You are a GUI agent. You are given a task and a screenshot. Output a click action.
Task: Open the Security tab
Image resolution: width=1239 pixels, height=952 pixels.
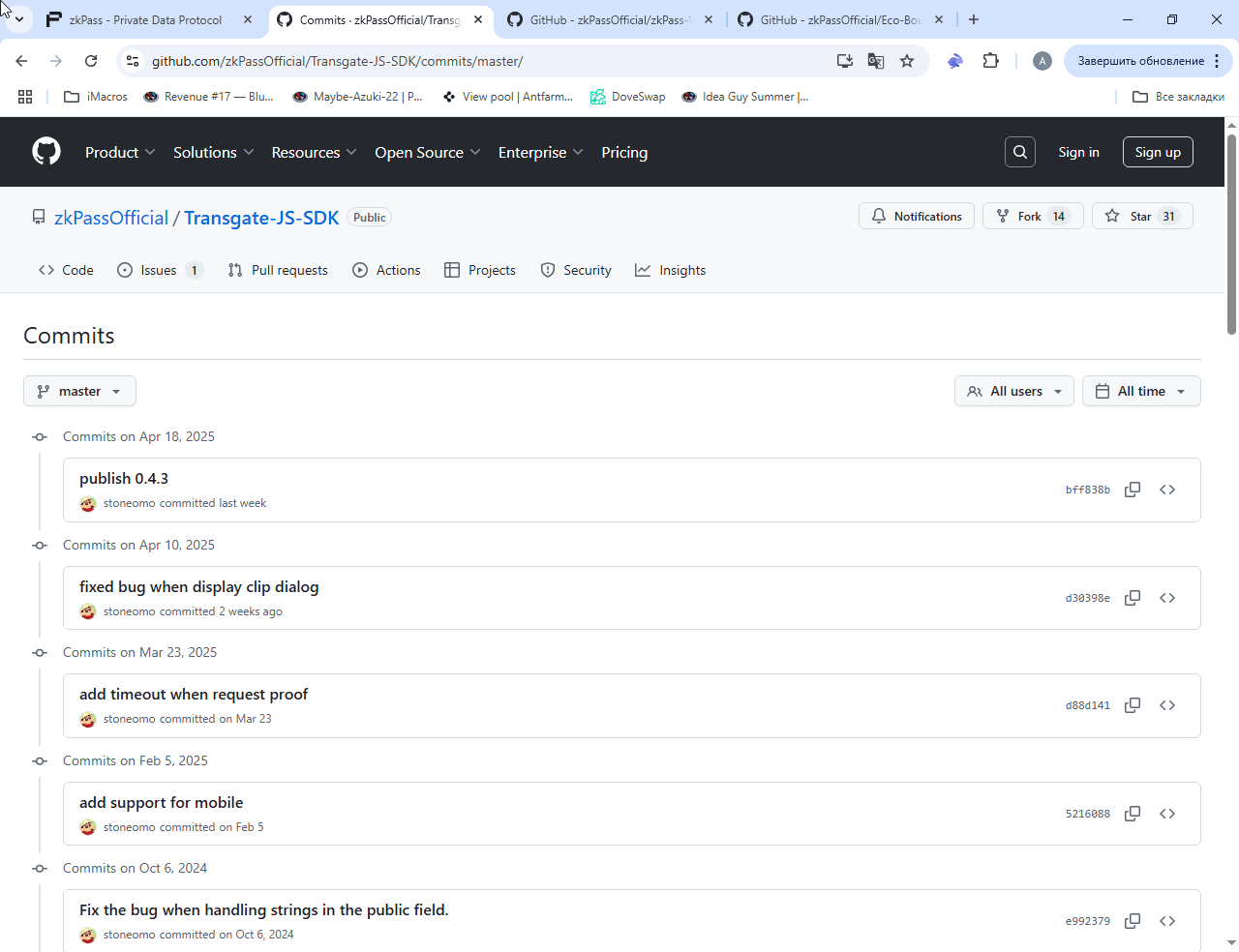point(576,270)
